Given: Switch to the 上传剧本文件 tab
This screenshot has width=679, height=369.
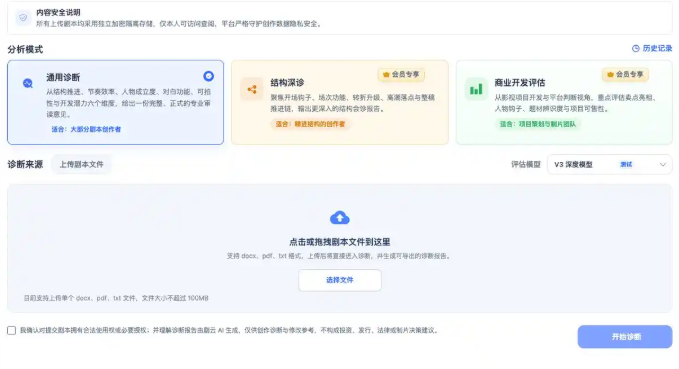Looking at the screenshot, I should pyautogui.click(x=81, y=165).
